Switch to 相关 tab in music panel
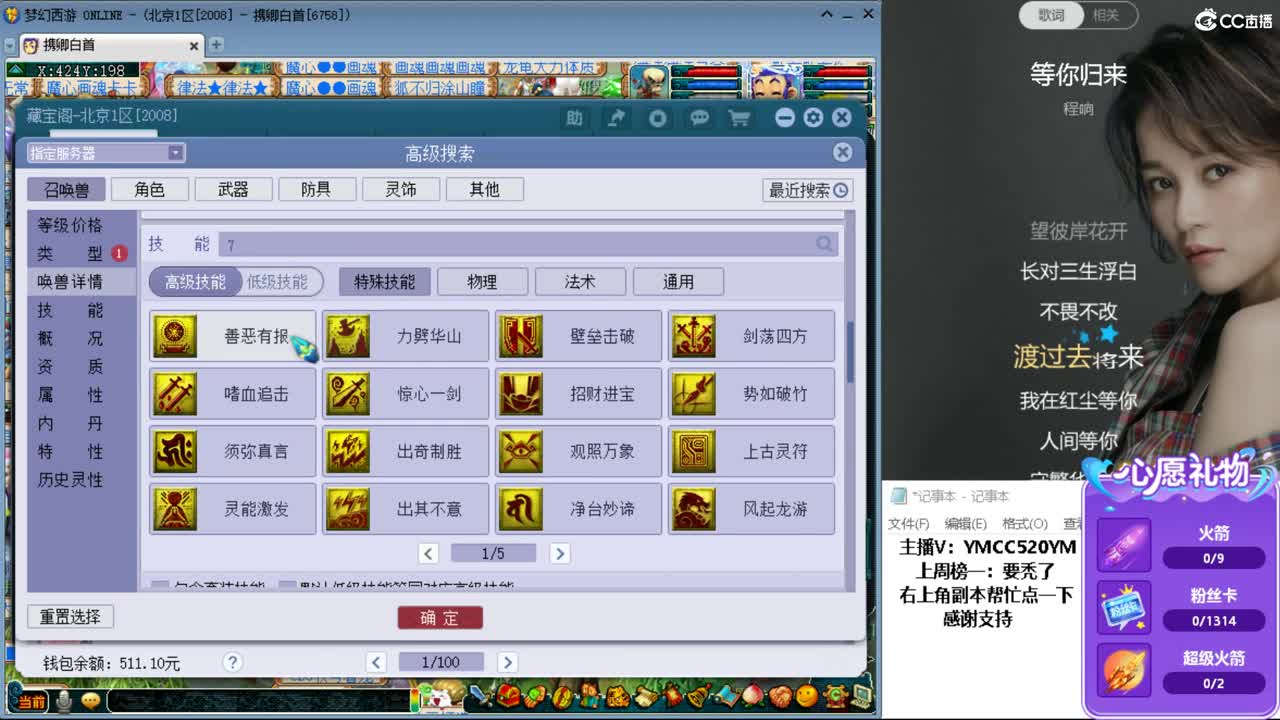This screenshot has width=1280, height=720. pyautogui.click(x=1105, y=15)
